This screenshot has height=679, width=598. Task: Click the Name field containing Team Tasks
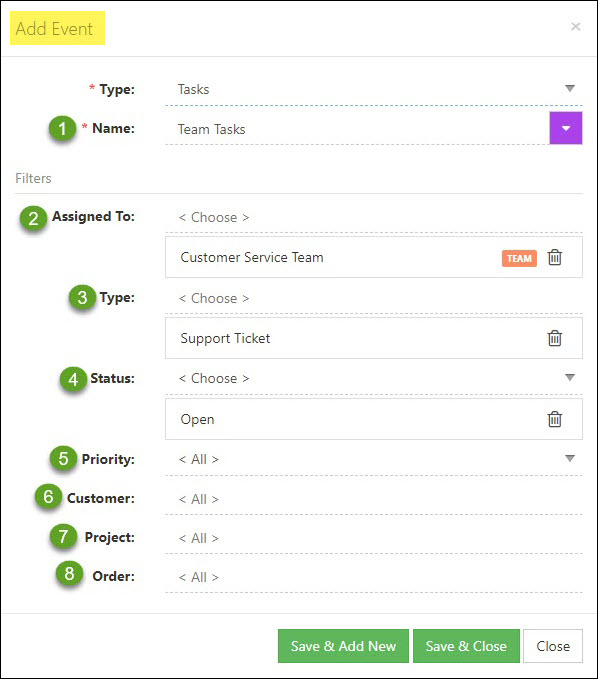click(x=357, y=129)
